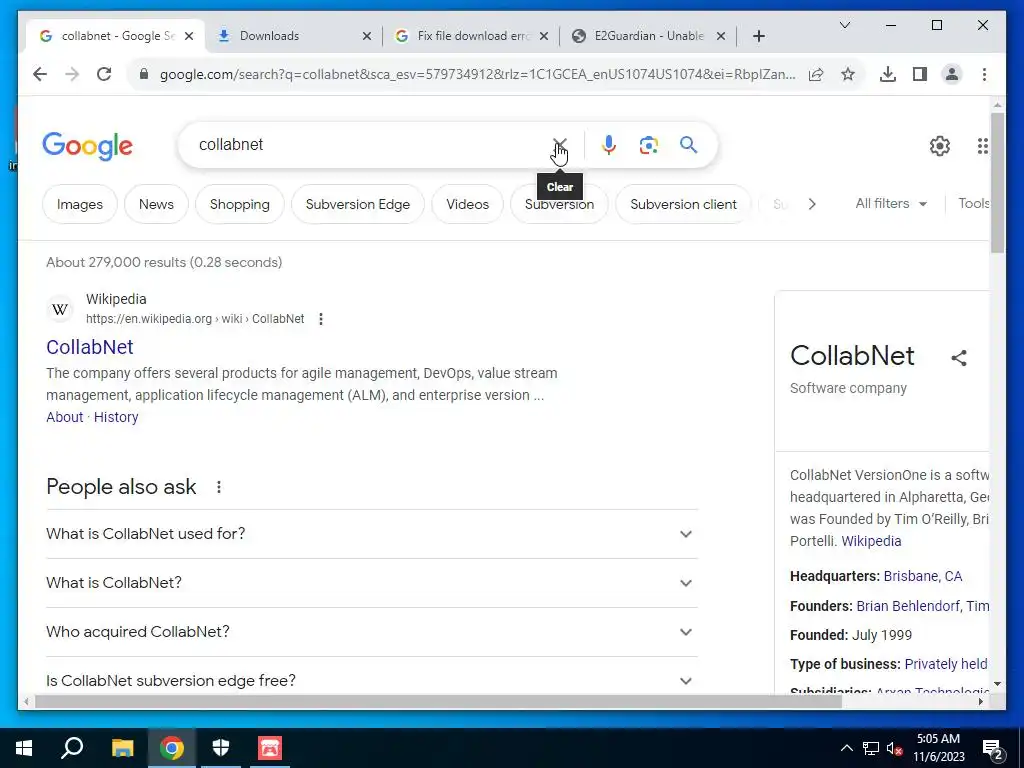The width and height of the screenshot is (1024, 768).
Task: Select the Subversion client chip
Action: [683, 204]
